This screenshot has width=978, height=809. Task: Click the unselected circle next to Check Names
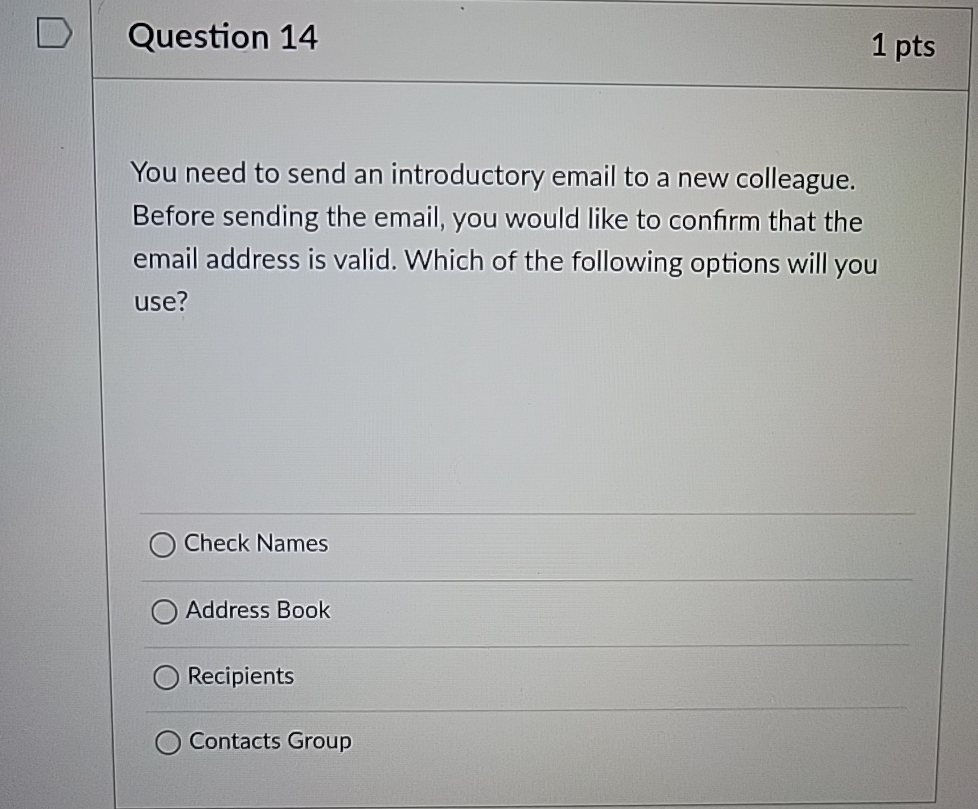coord(163,545)
